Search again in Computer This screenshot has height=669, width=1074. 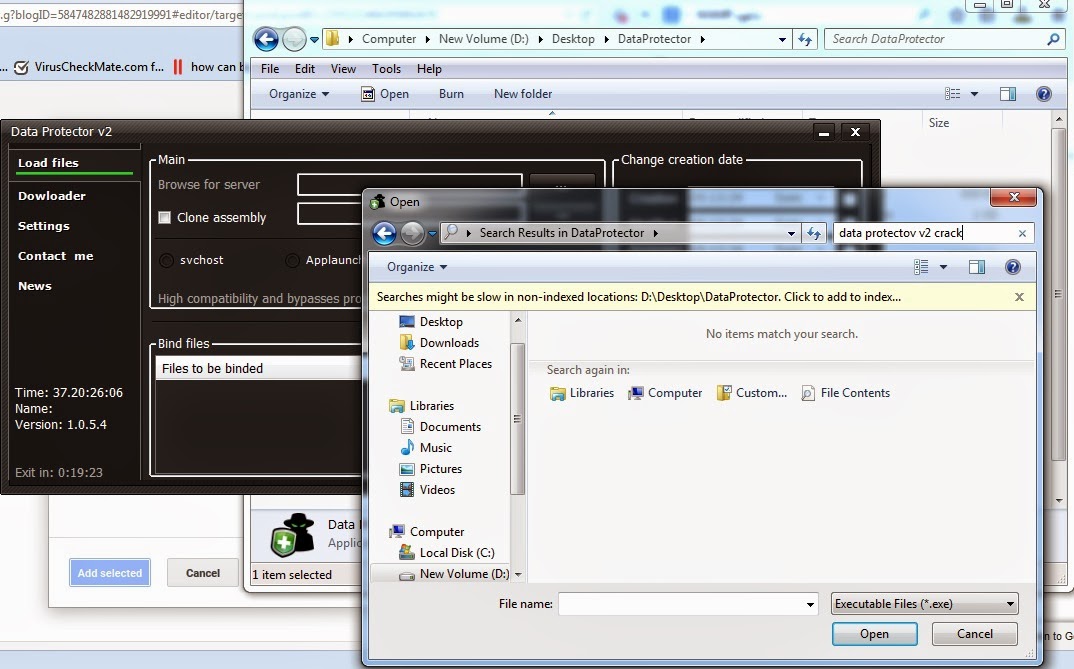tap(666, 393)
